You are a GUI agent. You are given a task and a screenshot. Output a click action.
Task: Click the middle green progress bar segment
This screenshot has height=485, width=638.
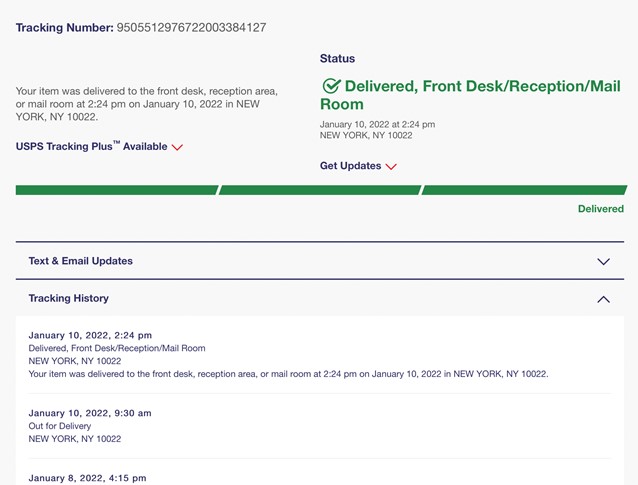coord(319,189)
